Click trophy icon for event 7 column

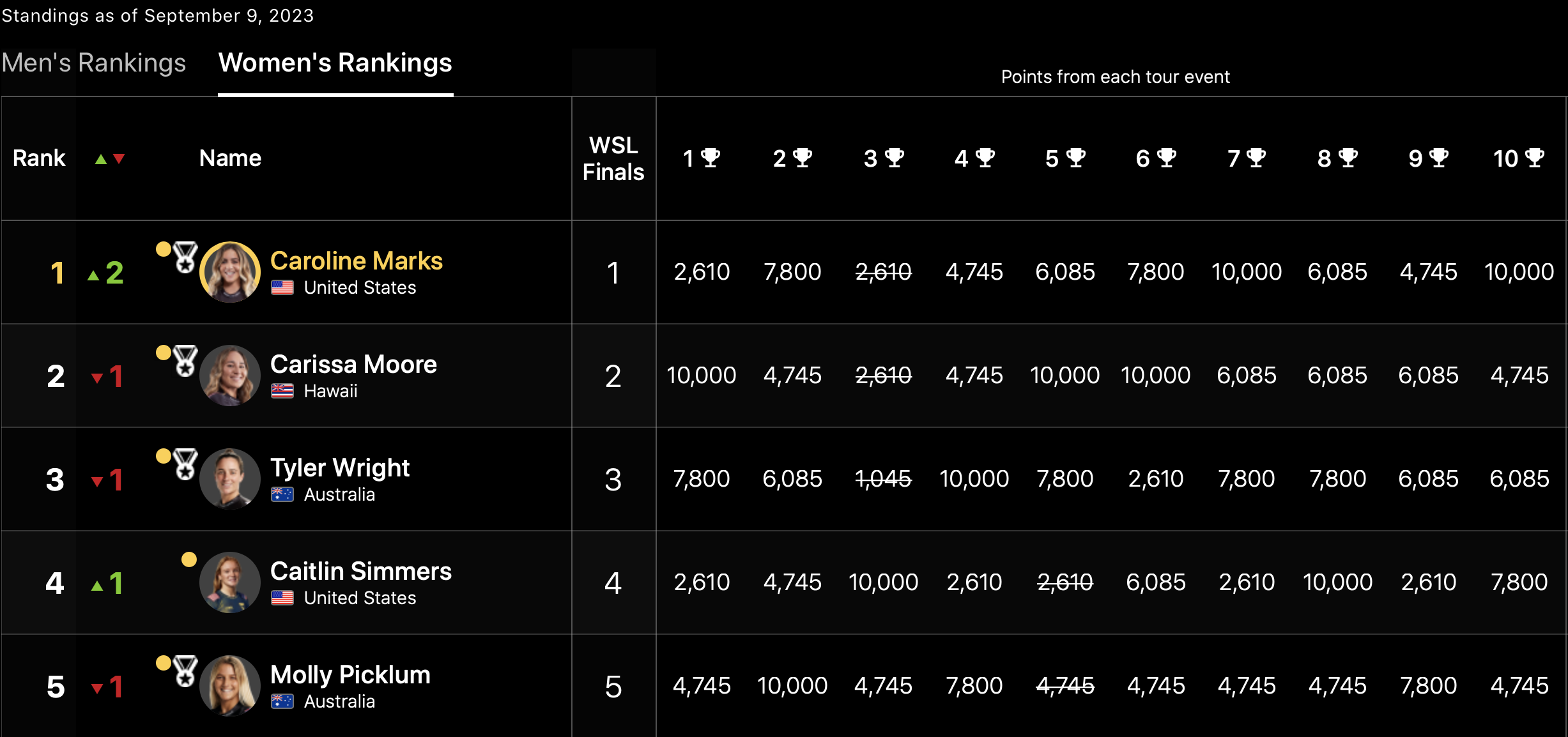tap(1256, 158)
